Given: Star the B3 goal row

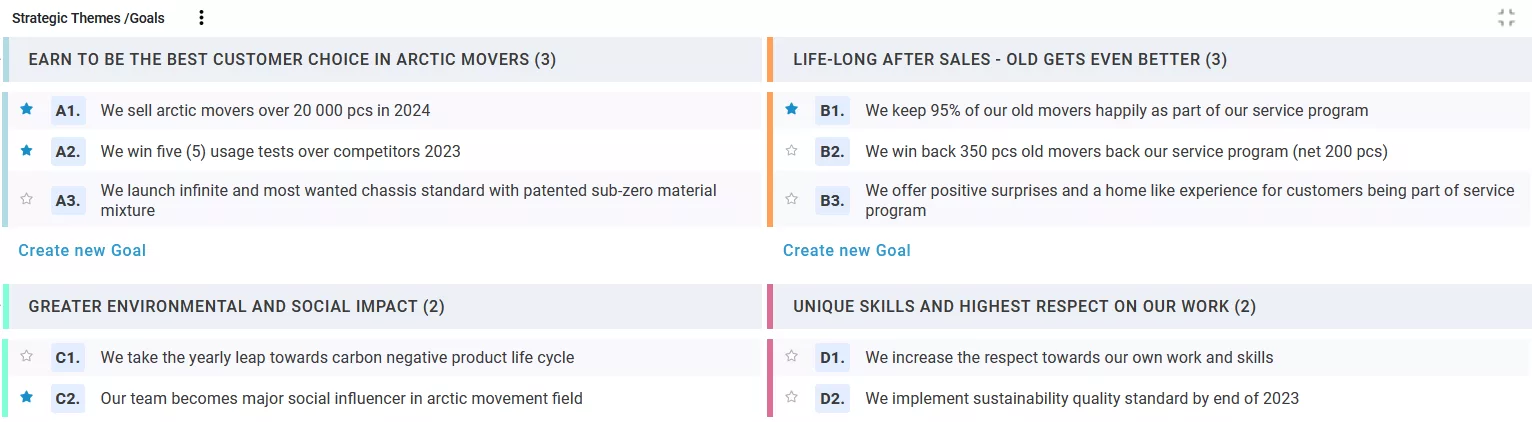Looking at the screenshot, I should point(792,199).
